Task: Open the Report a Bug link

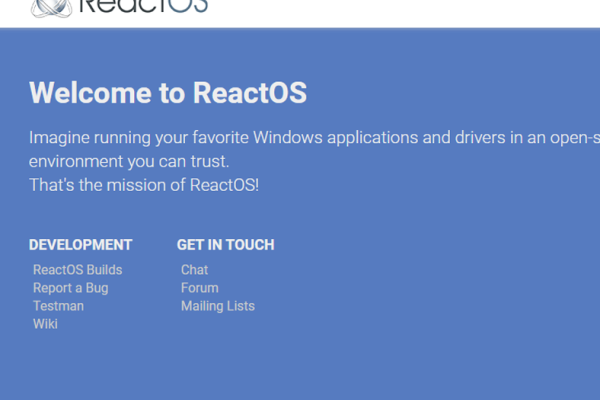Action: click(x=70, y=288)
